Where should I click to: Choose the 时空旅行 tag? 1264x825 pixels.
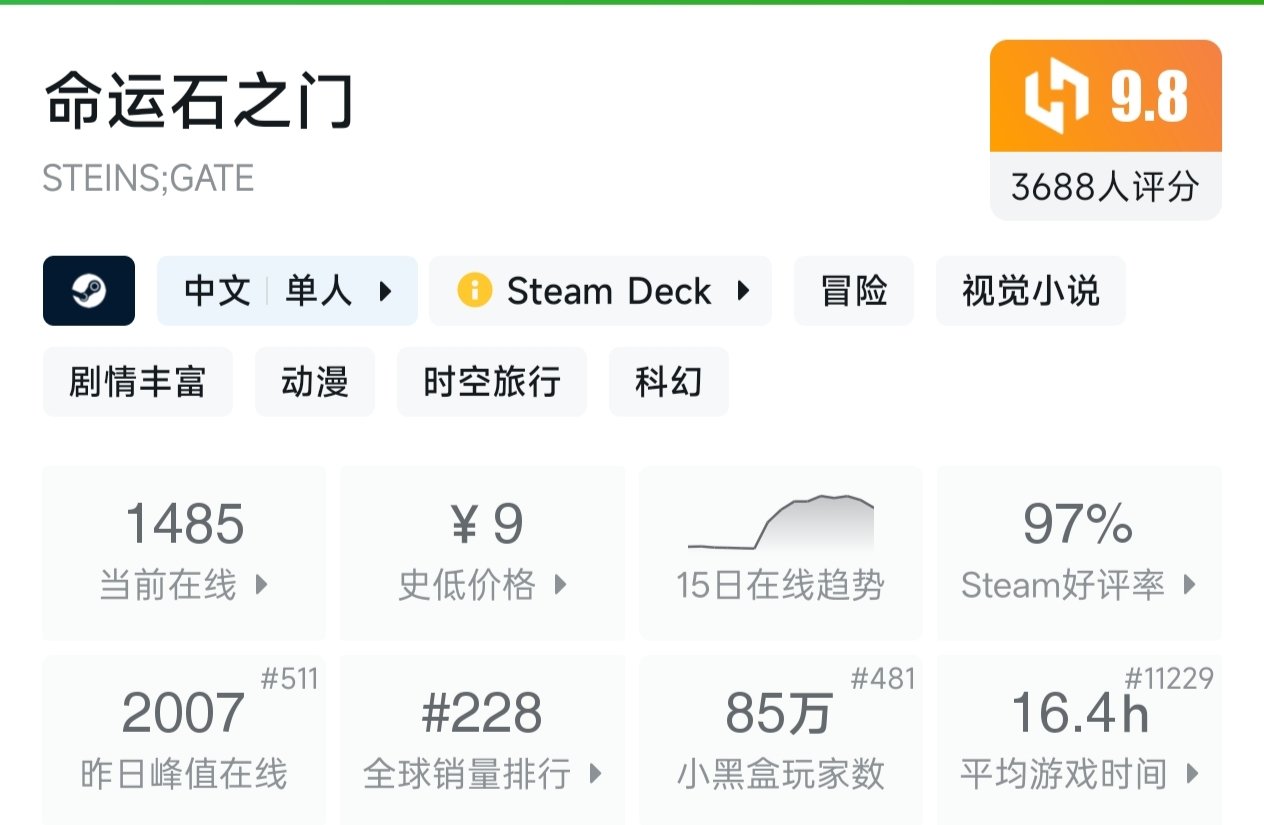click(x=491, y=382)
